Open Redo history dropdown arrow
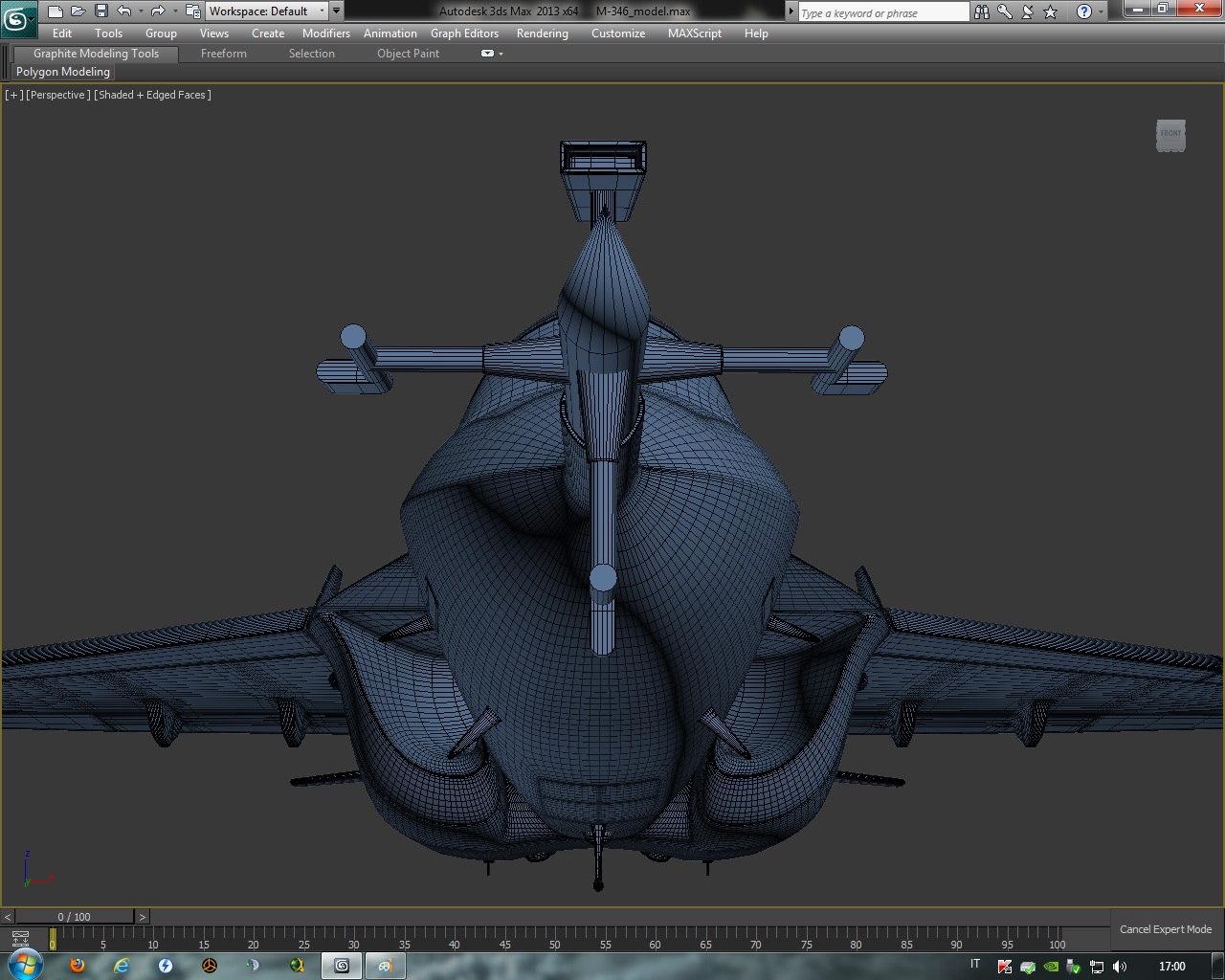The height and width of the screenshot is (980, 1225). (174, 11)
